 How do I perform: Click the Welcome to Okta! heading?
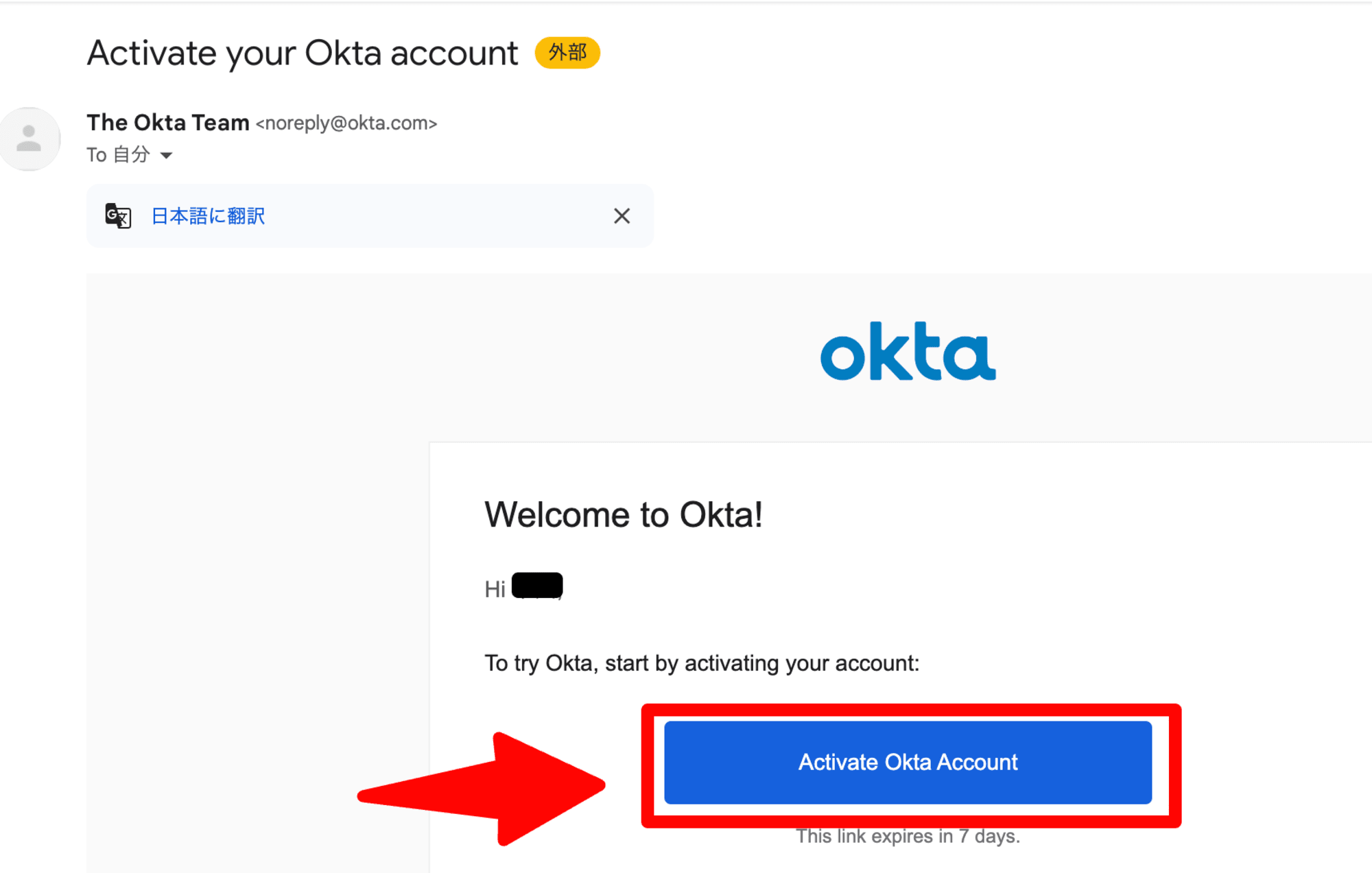[624, 514]
